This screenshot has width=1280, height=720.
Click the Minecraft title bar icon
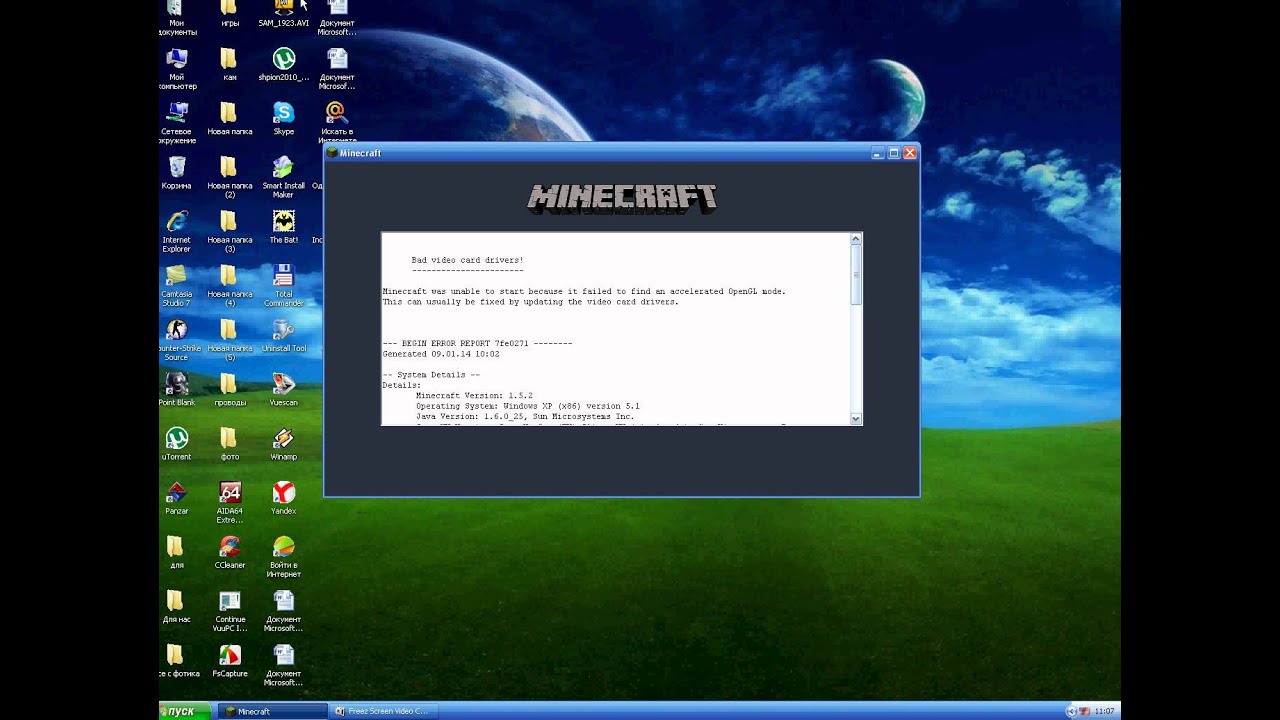pos(332,153)
